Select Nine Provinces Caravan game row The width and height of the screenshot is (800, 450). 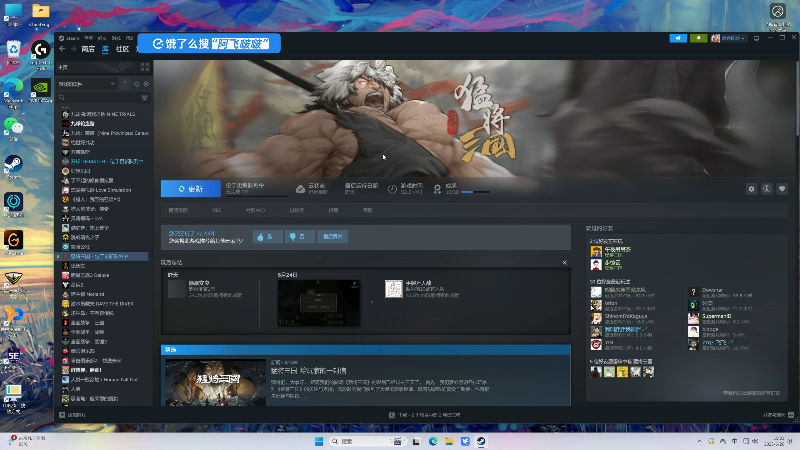point(105,133)
